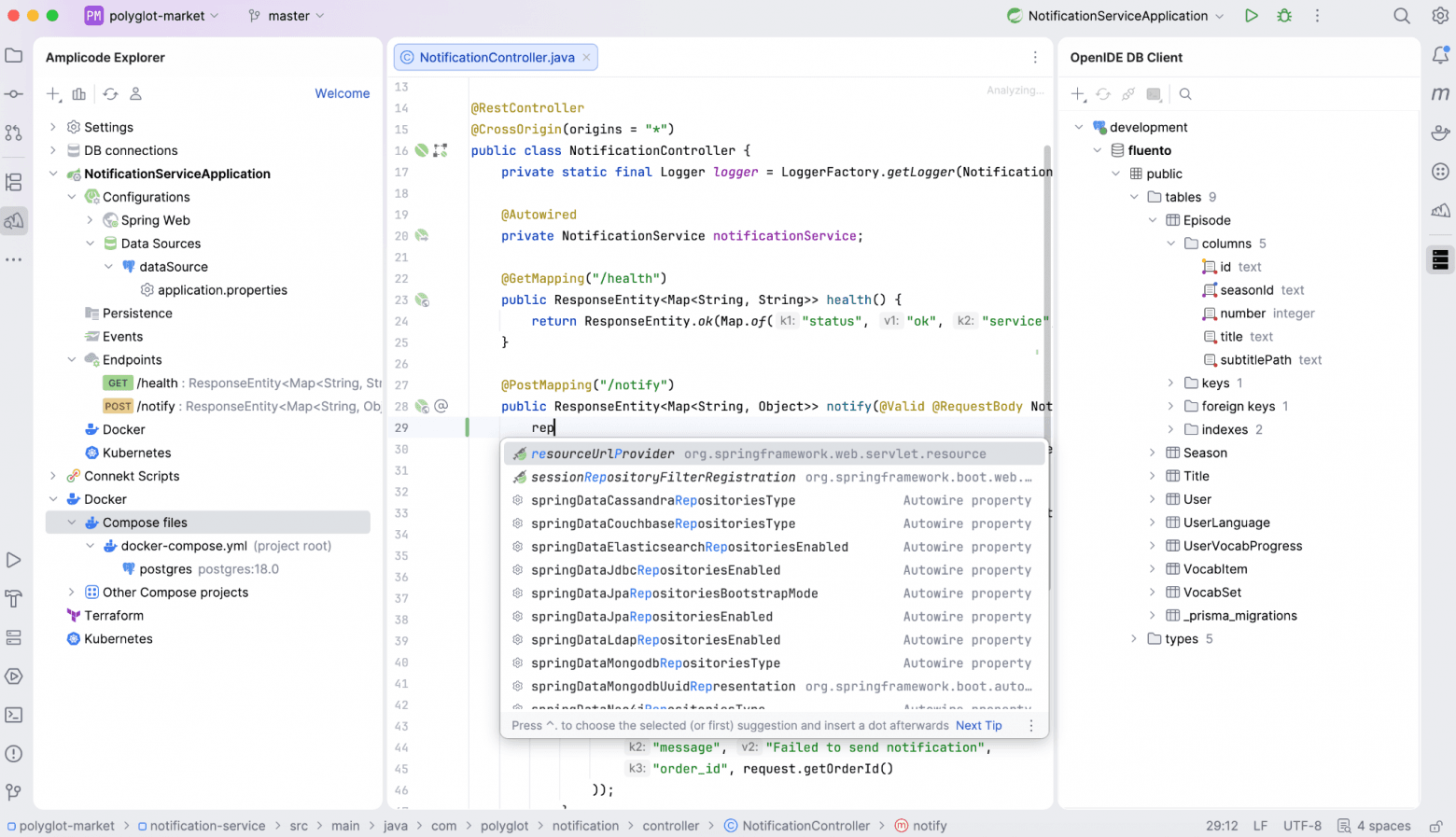Open the Problems tool window
The image size is (1456, 837).
tap(14, 754)
